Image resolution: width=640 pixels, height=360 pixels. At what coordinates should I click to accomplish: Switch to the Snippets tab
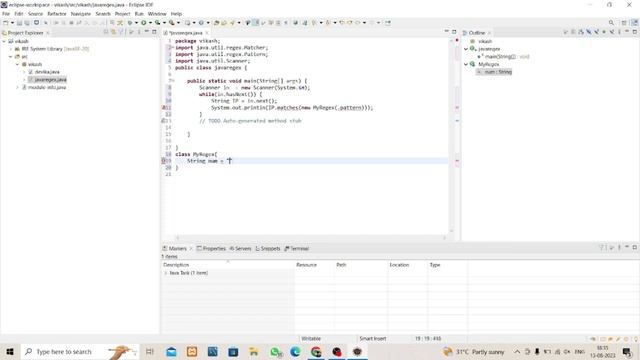pyautogui.click(x=268, y=248)
